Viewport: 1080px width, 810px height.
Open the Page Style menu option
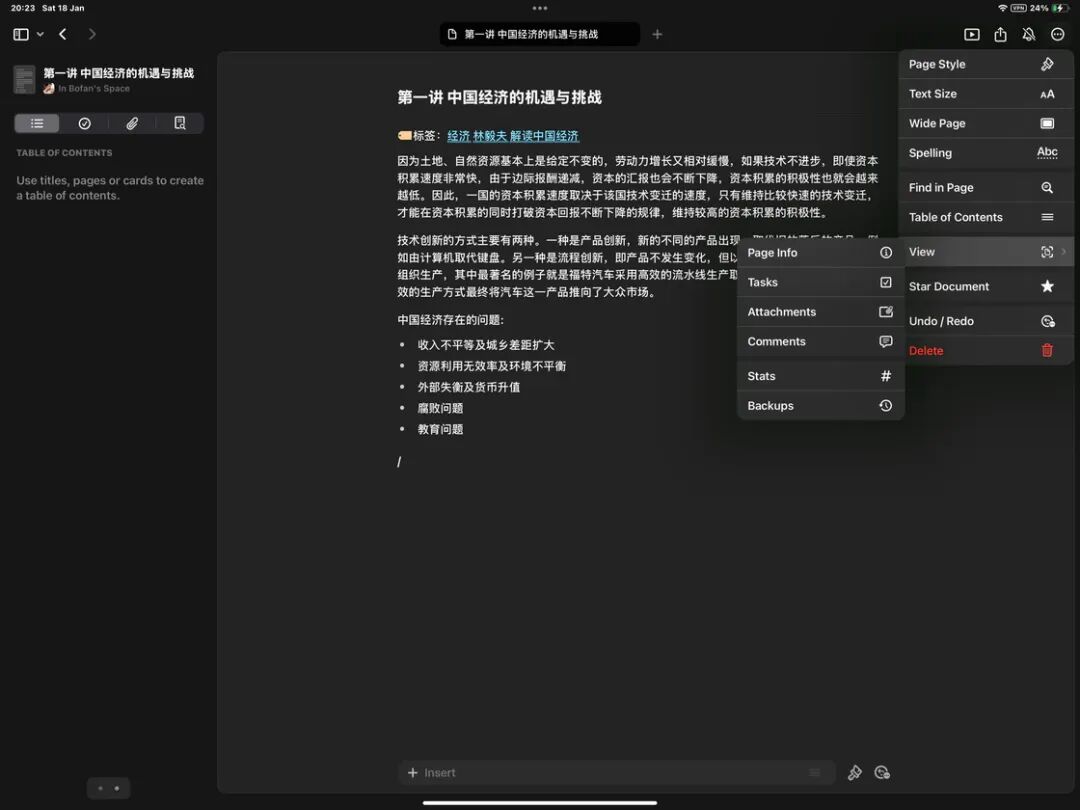pos(986,64)
